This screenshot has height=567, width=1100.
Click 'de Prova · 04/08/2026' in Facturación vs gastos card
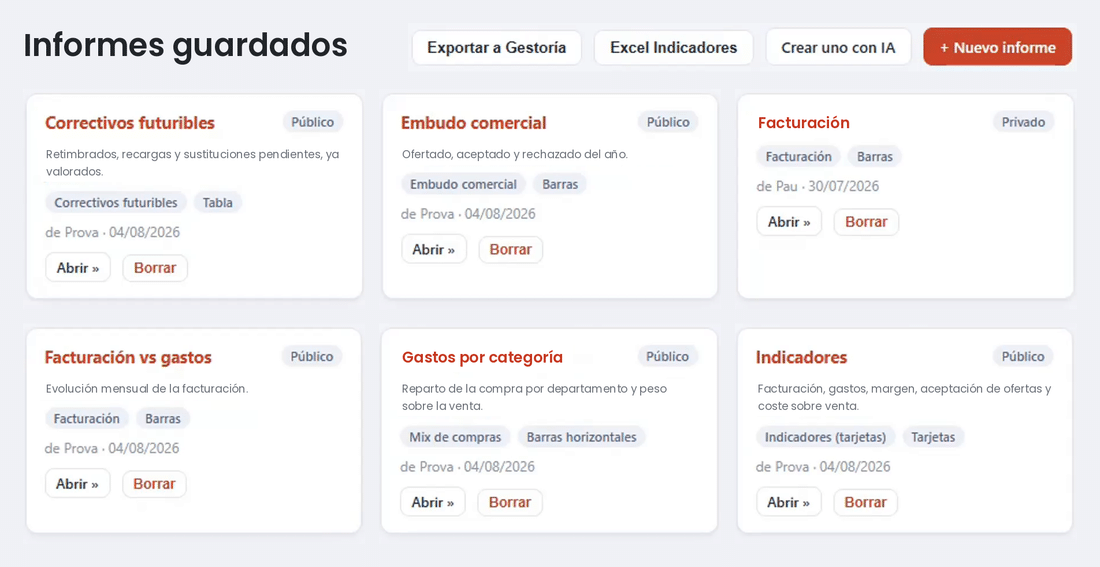112,448
